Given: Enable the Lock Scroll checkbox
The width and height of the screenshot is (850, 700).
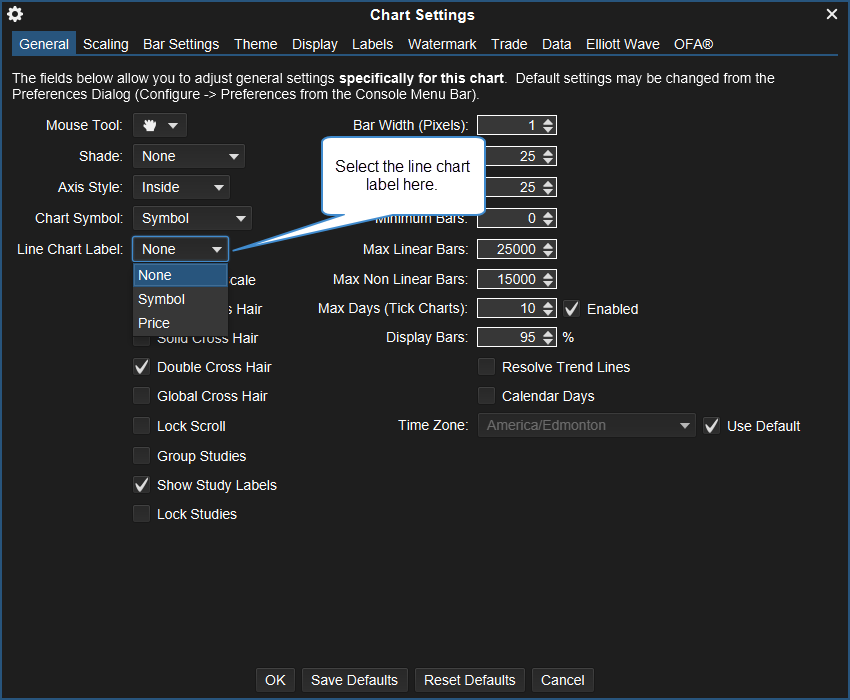Looking at the screenshot, I should click(142, 426).
